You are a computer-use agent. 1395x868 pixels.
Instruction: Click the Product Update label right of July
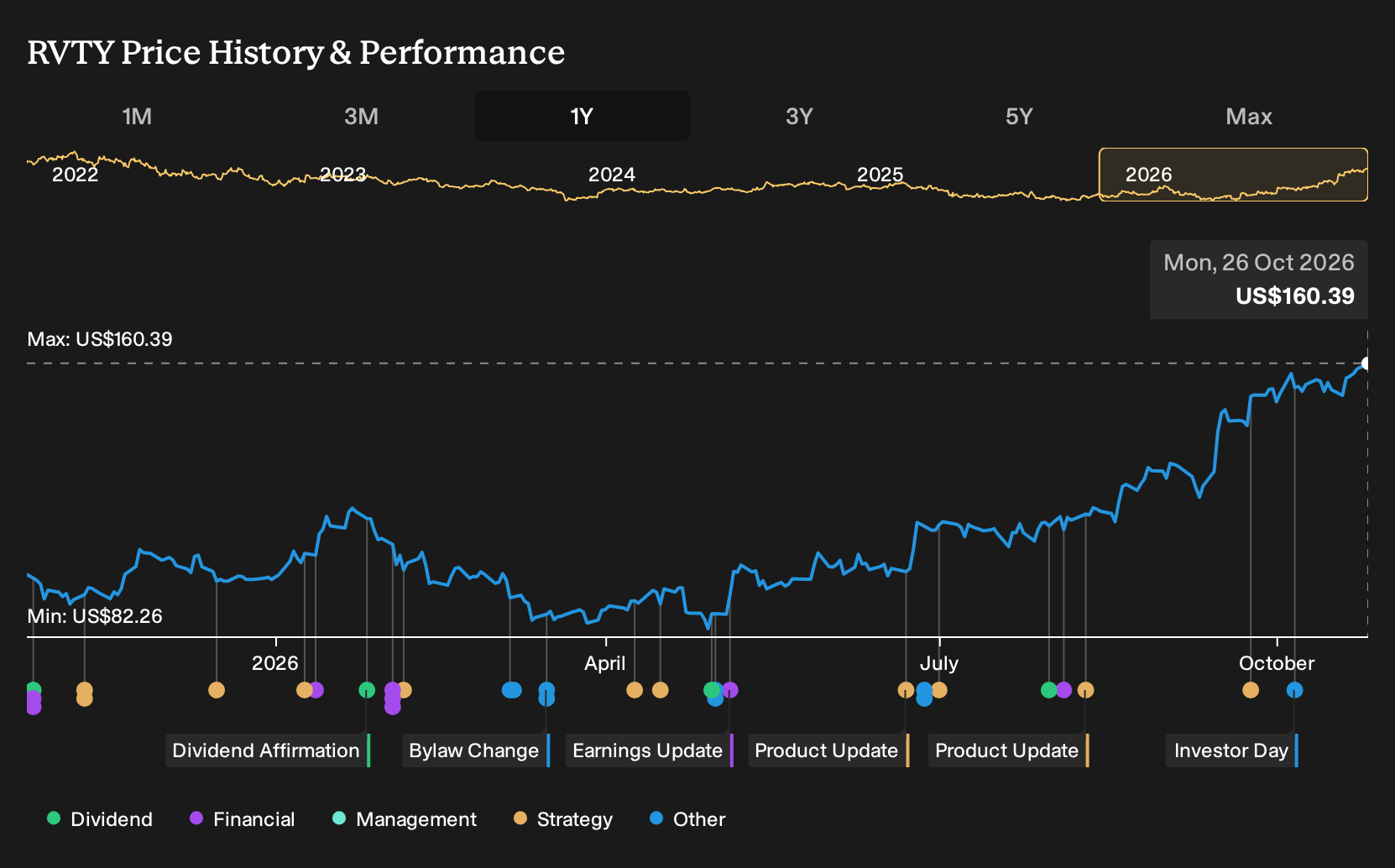point(1009,750)
